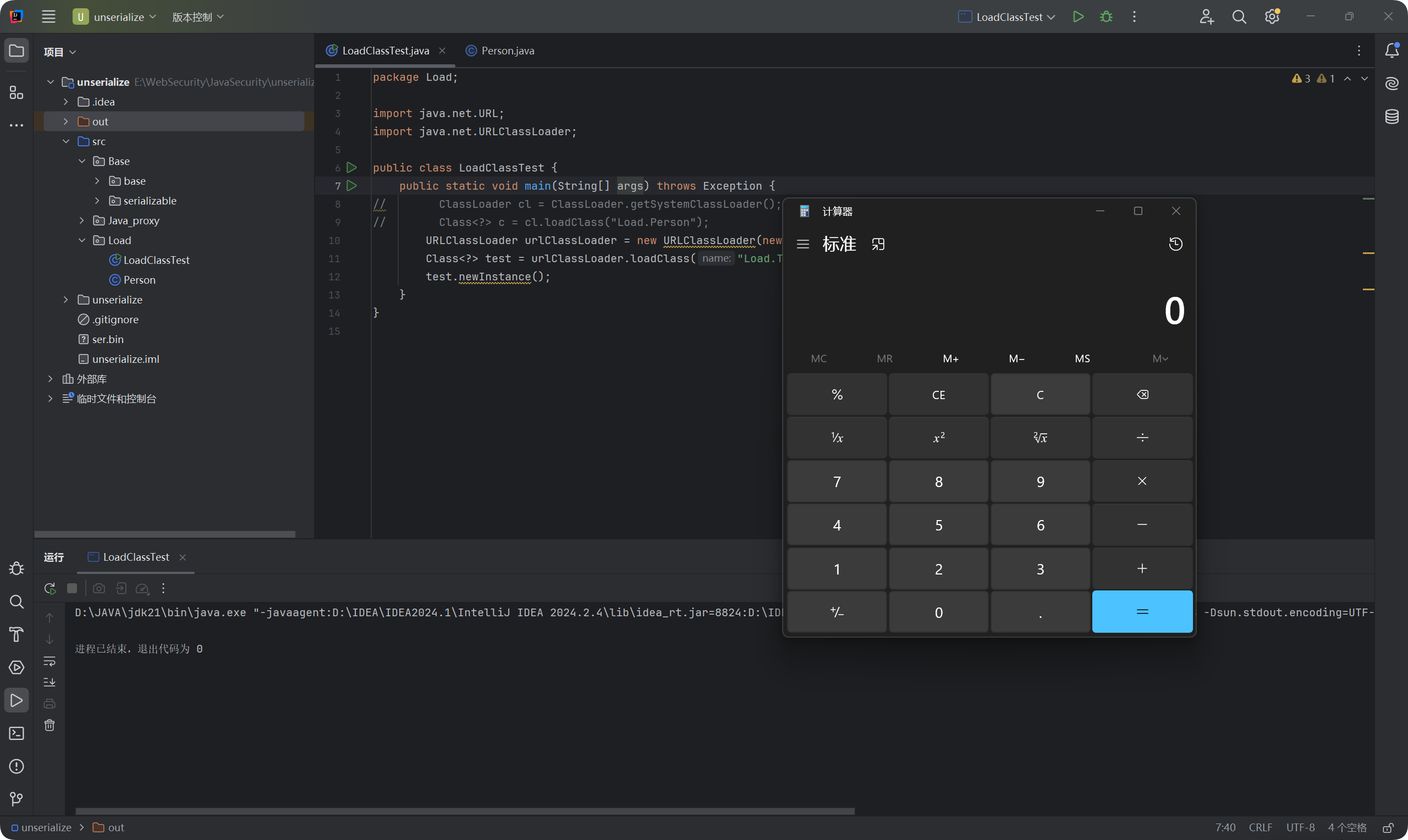Toggle soft-wrap in the console
The width and height of the screenshot is (1408, 840).
coord(50,661)
